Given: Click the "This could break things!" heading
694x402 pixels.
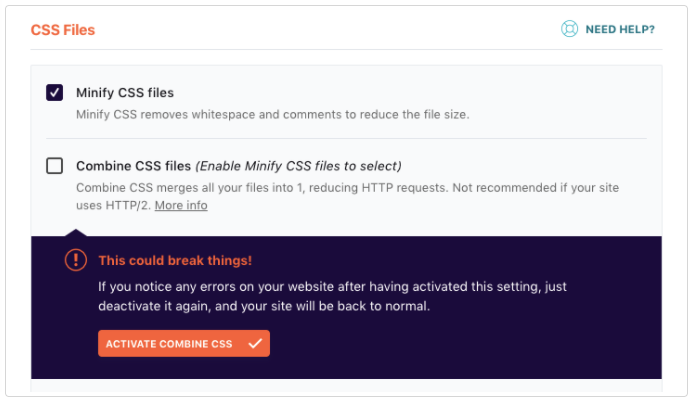Looking at the screenshot, I should (x=175, y=260).
